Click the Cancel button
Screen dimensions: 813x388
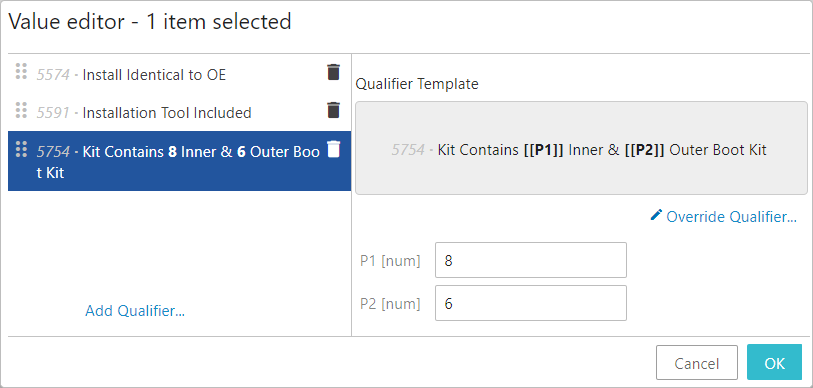[697, 363]
